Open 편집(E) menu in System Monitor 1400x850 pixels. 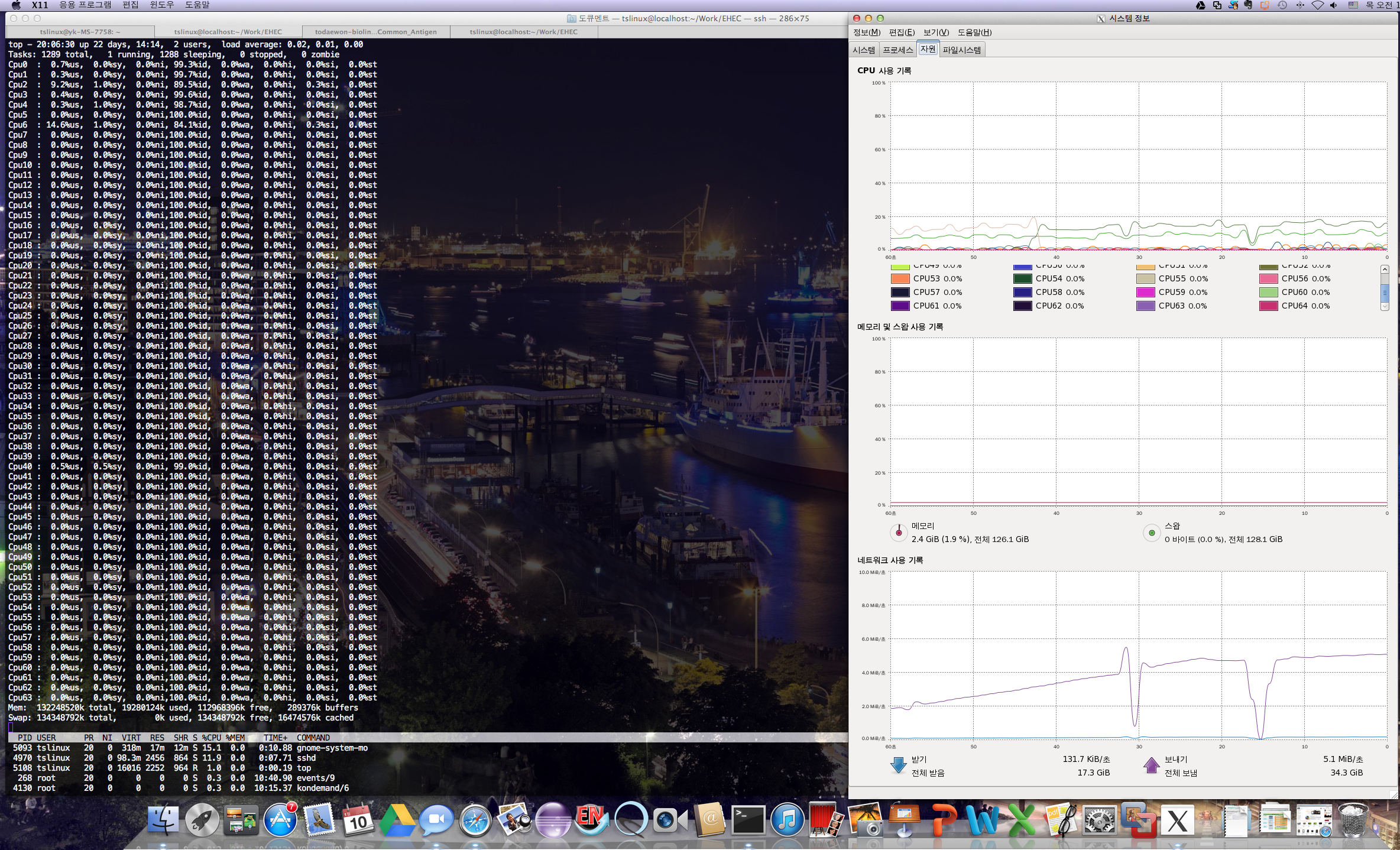click(902, 33)
